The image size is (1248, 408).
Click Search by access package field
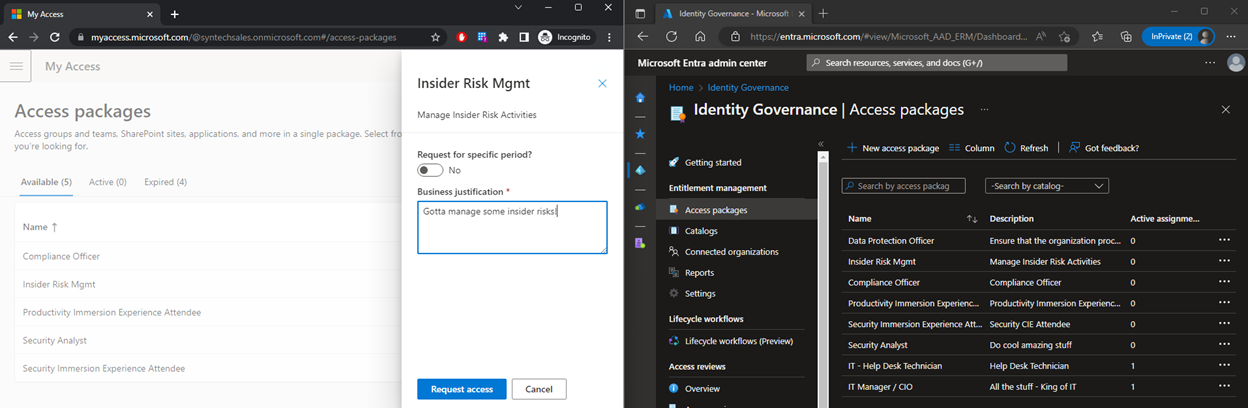tap(903, 186)
